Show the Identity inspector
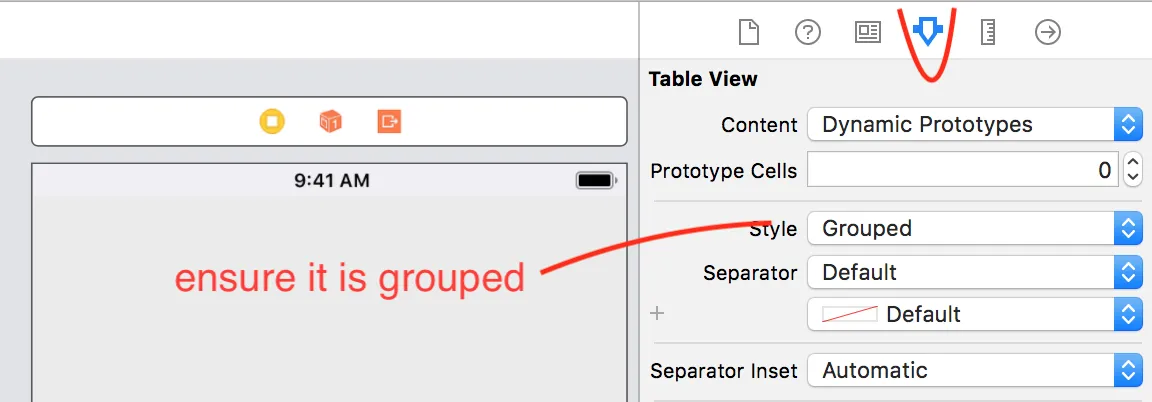 (868, 33)
